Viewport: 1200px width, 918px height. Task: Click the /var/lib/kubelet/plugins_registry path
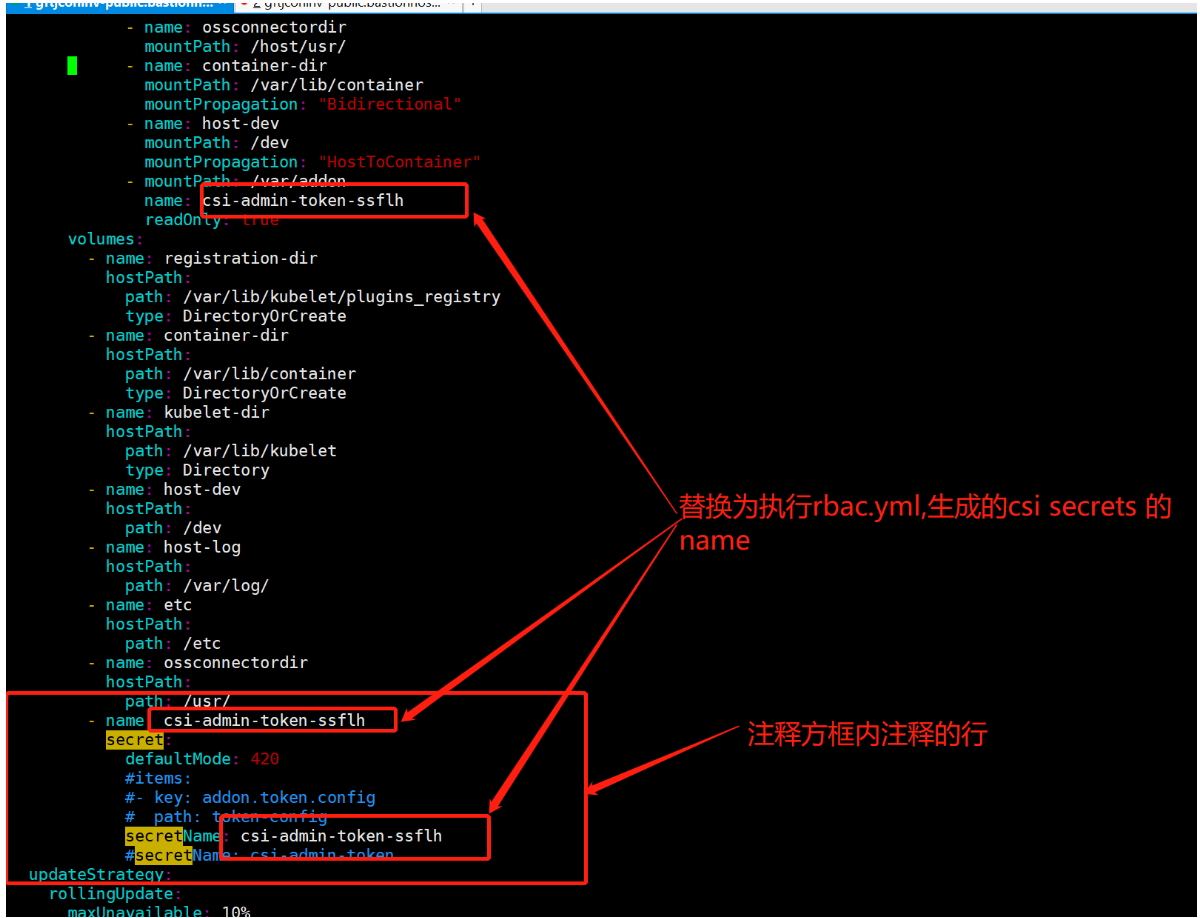pyautogui.click(x=341, y=296)
